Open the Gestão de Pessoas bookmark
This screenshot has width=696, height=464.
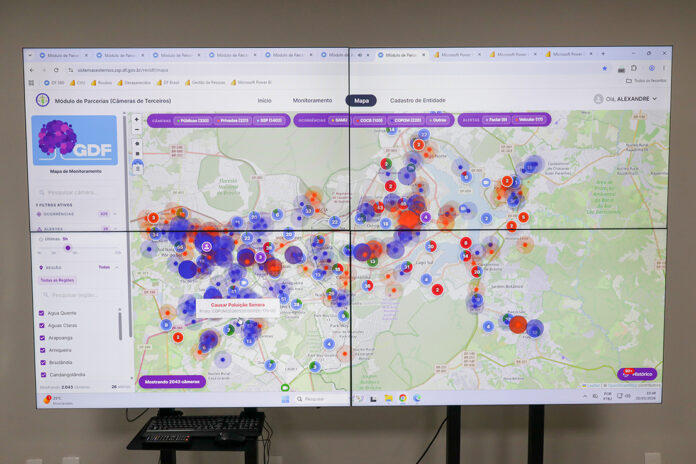tap(205, 83)
